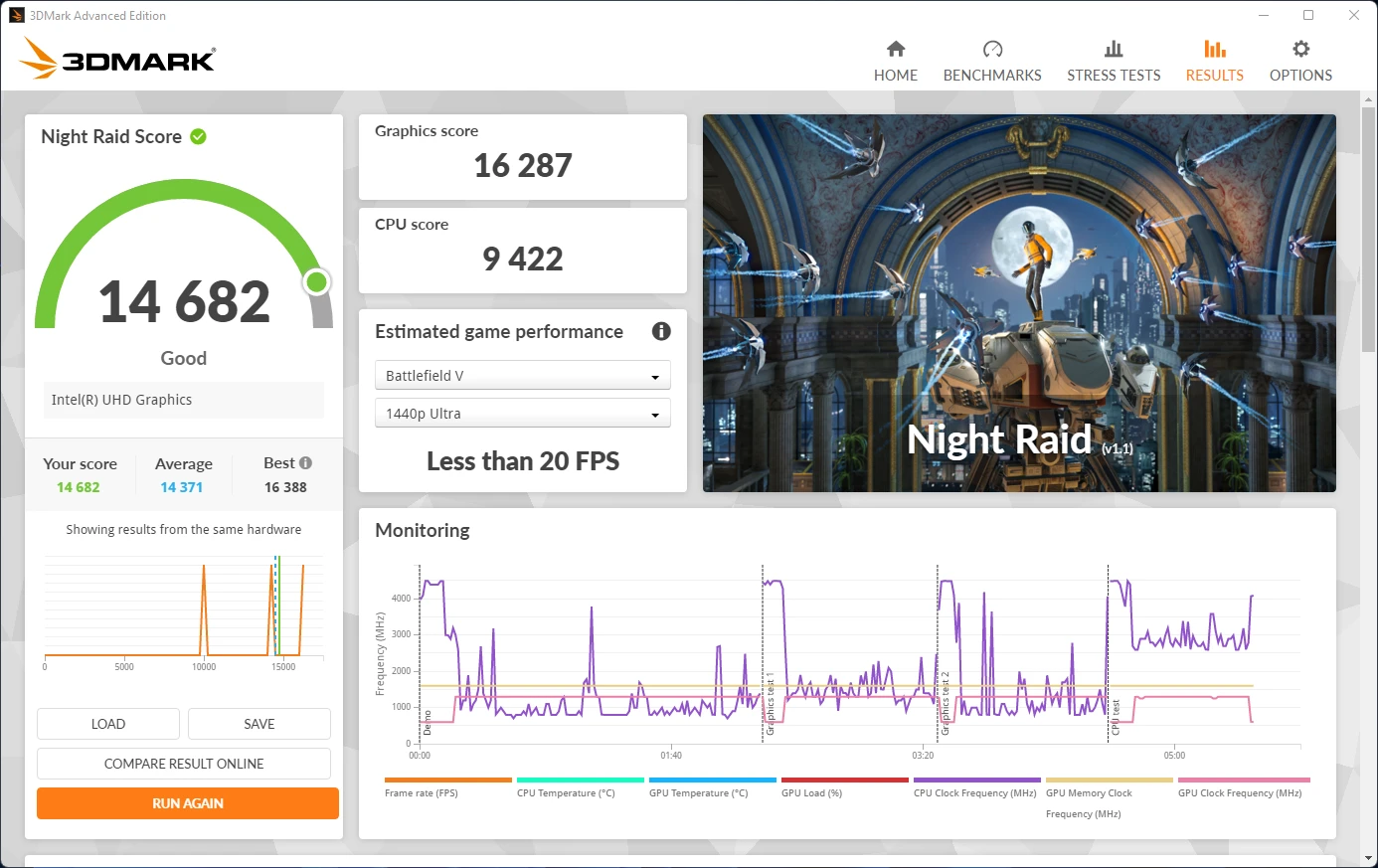
Task: Toggle GPU Memory Clock Frequency legend series
Action: point(1109,797)
